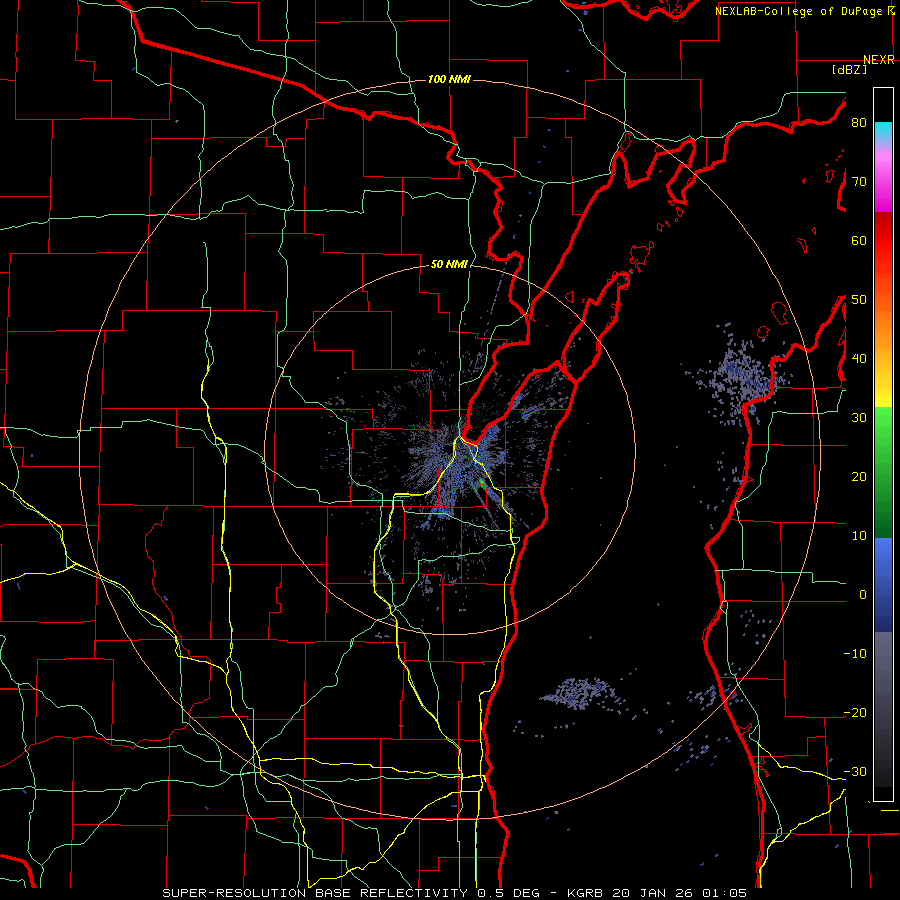Click the "50 NMI" range ring label
900x900 pixels.
pos(449,265)
